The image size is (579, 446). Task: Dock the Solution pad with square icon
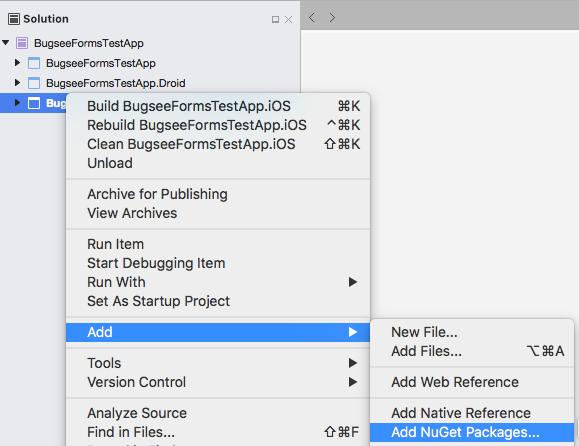(275, 19)
